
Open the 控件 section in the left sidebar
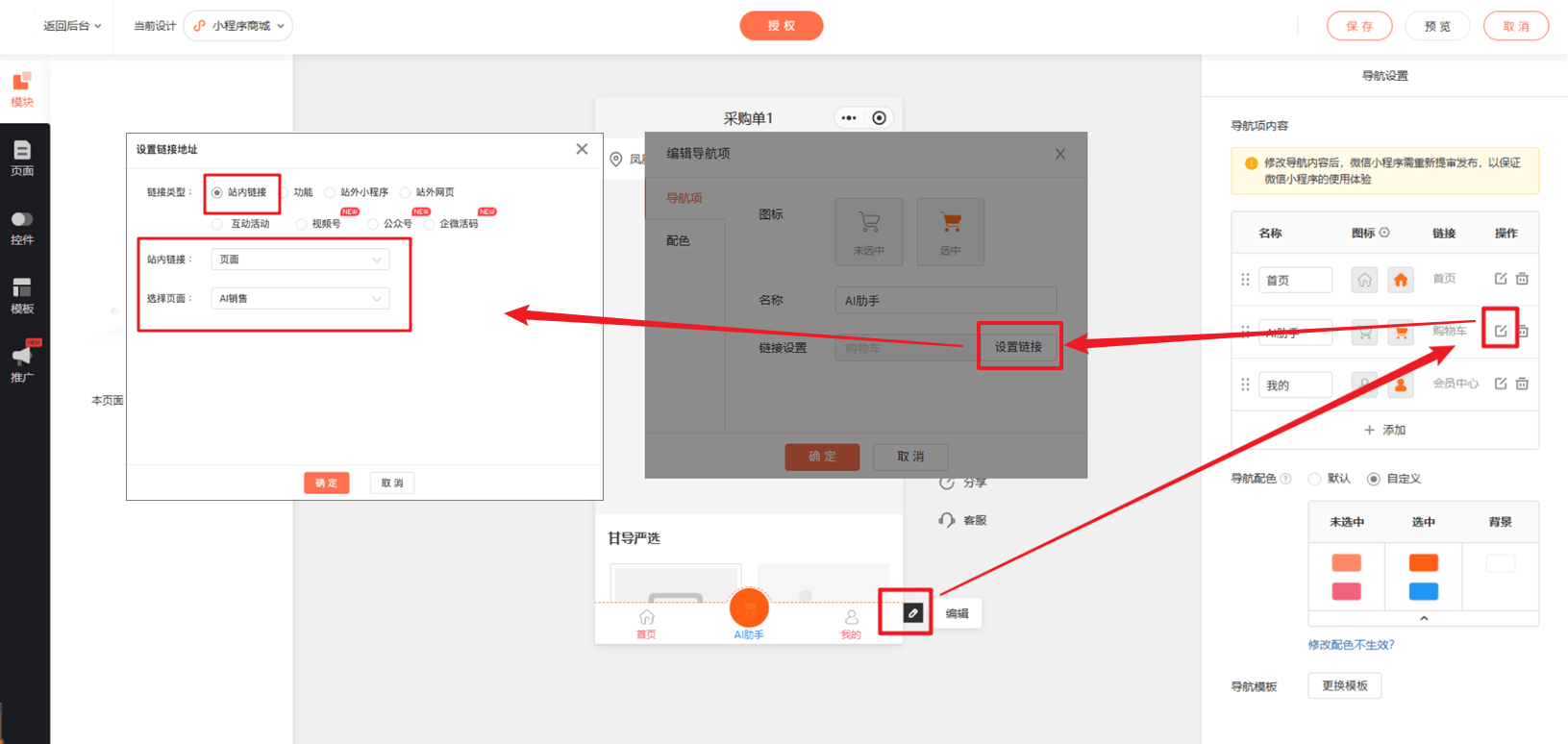[x=22, y=228]
